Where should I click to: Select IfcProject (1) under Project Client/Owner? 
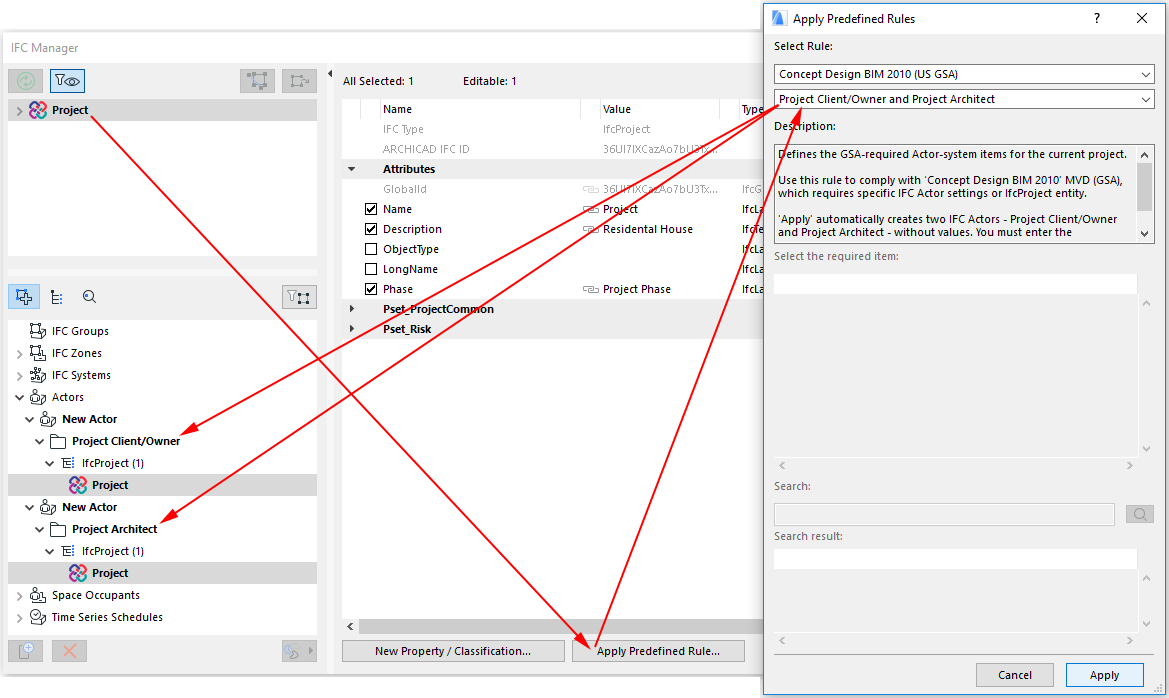[x=113, y=463]
